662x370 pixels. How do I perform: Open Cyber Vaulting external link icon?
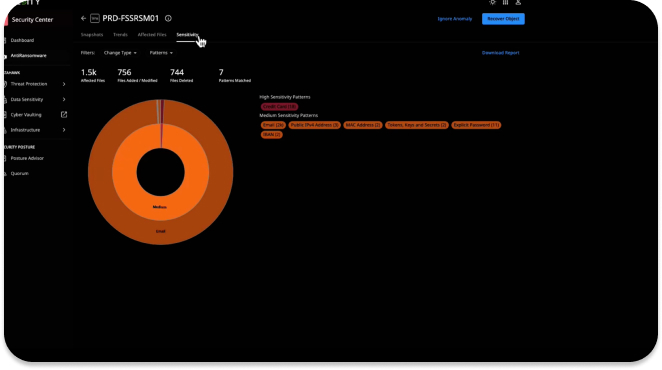(64, 114)
